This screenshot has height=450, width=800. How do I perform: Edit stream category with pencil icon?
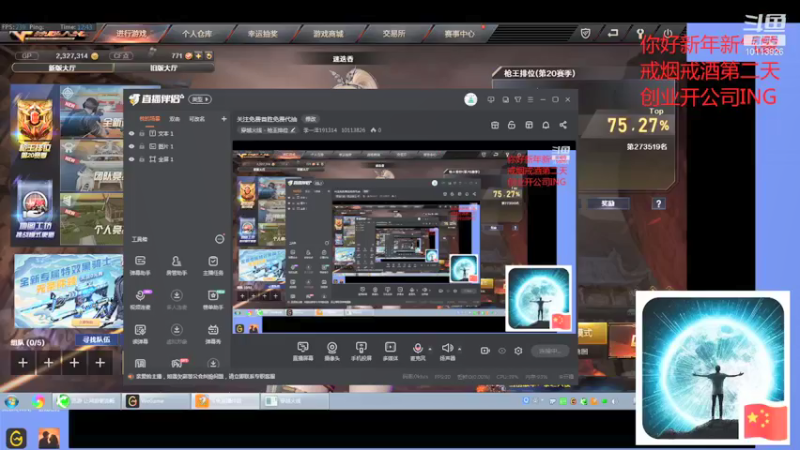(x=293, y=130)
